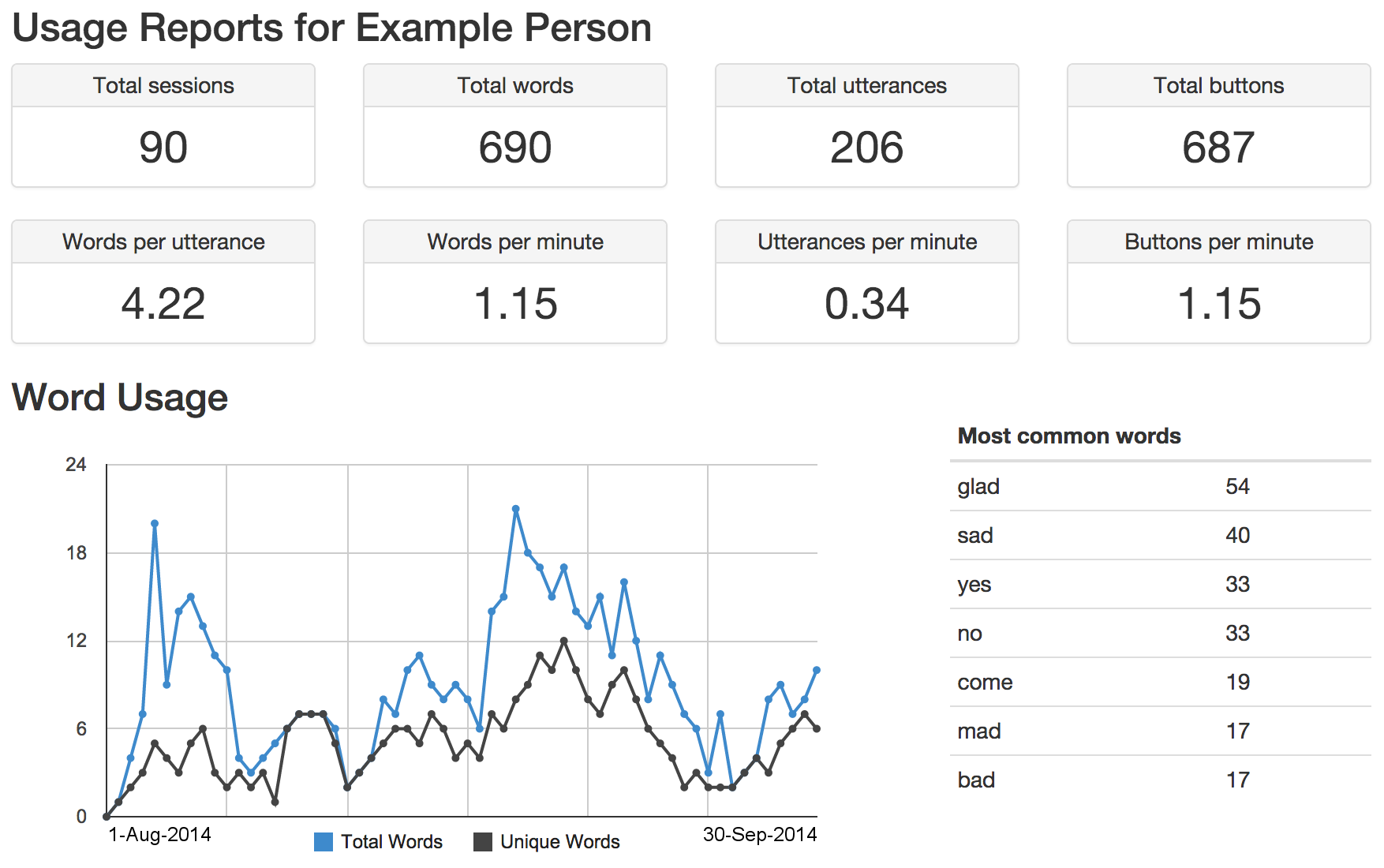
Task: Choose the word "yes" from the table
Action: (x=974, y=584)
